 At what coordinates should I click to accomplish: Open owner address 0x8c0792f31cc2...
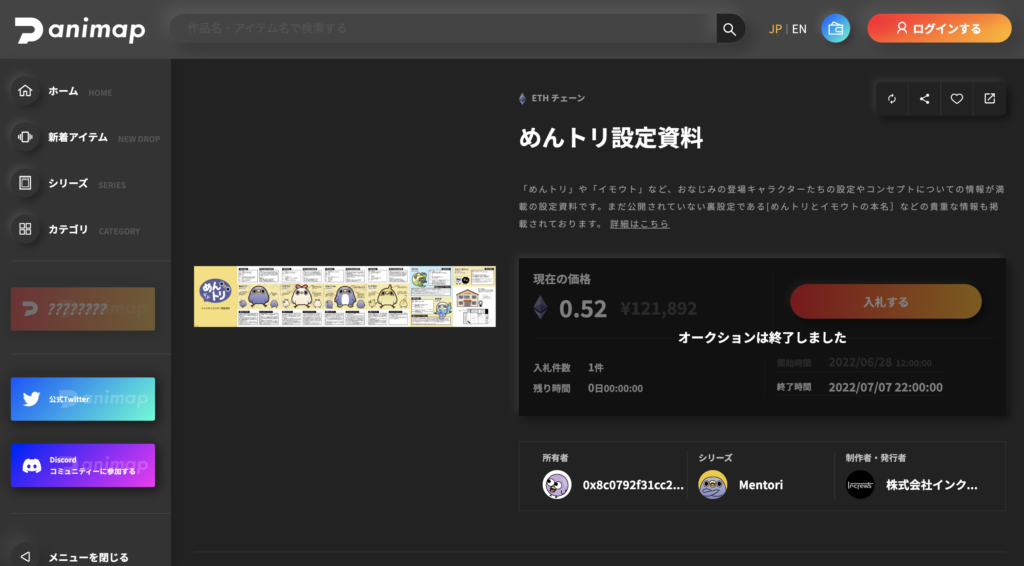tap(633, 485)
